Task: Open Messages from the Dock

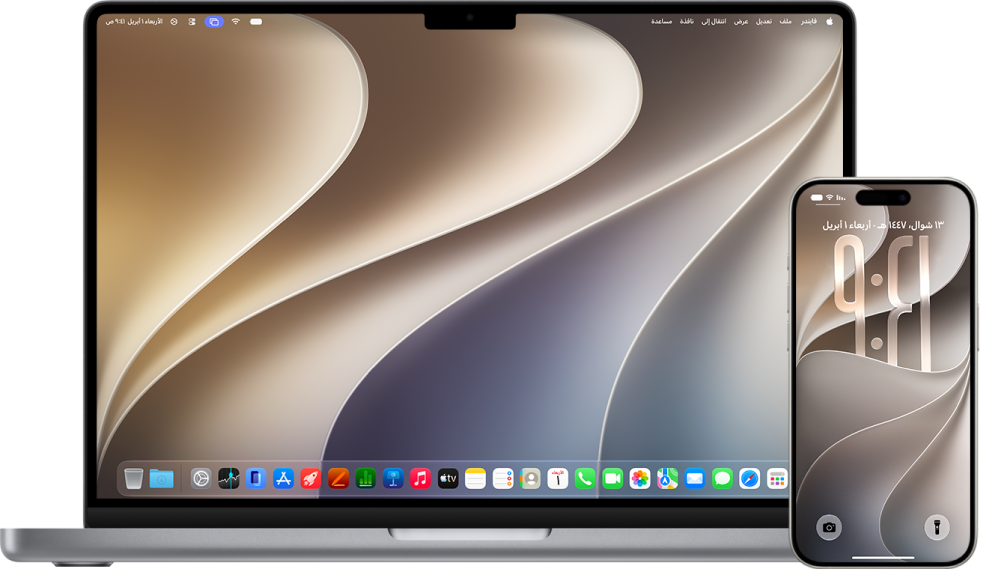Action: [x=722, y=479]
